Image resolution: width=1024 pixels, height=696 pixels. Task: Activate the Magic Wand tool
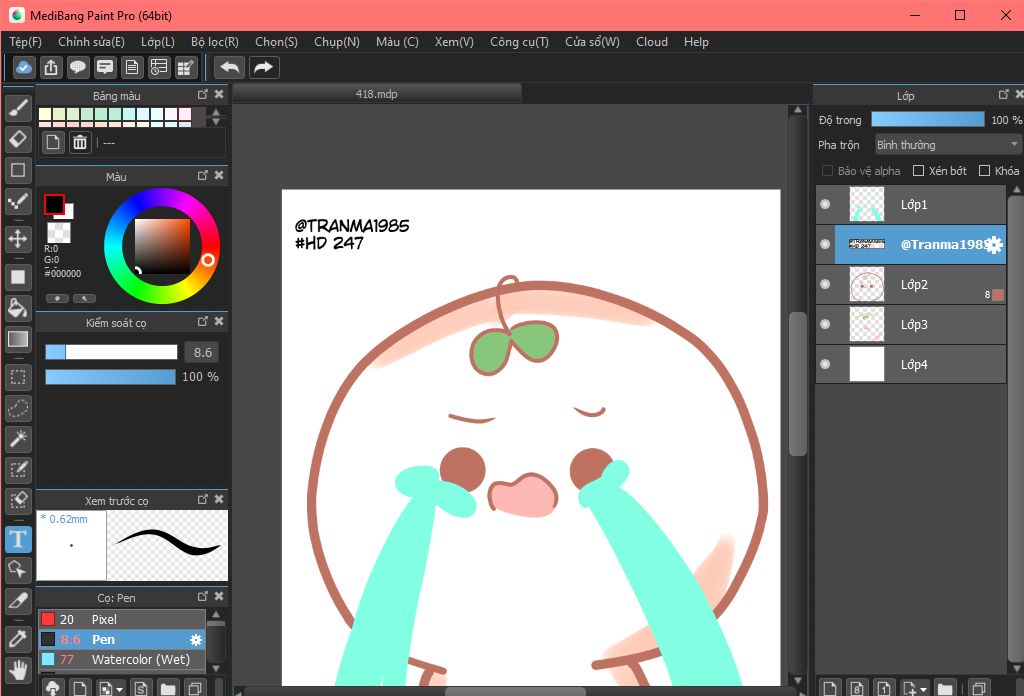17,439
